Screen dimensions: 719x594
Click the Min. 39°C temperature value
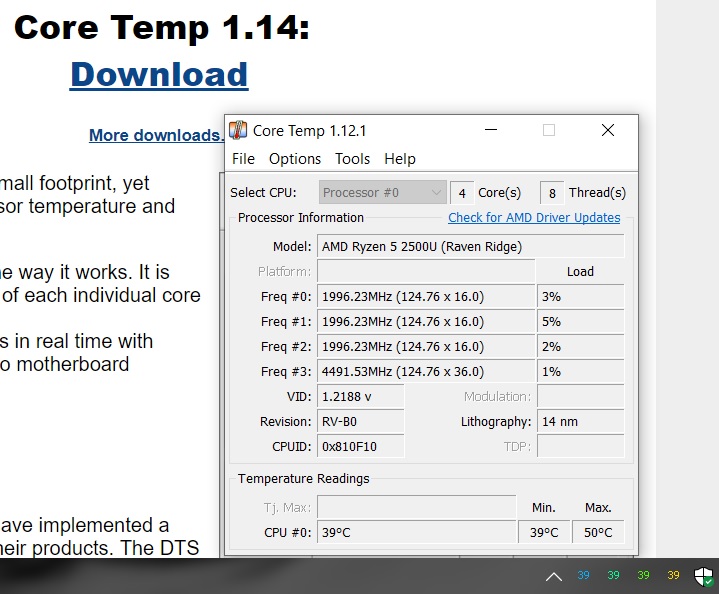[544, 532]
